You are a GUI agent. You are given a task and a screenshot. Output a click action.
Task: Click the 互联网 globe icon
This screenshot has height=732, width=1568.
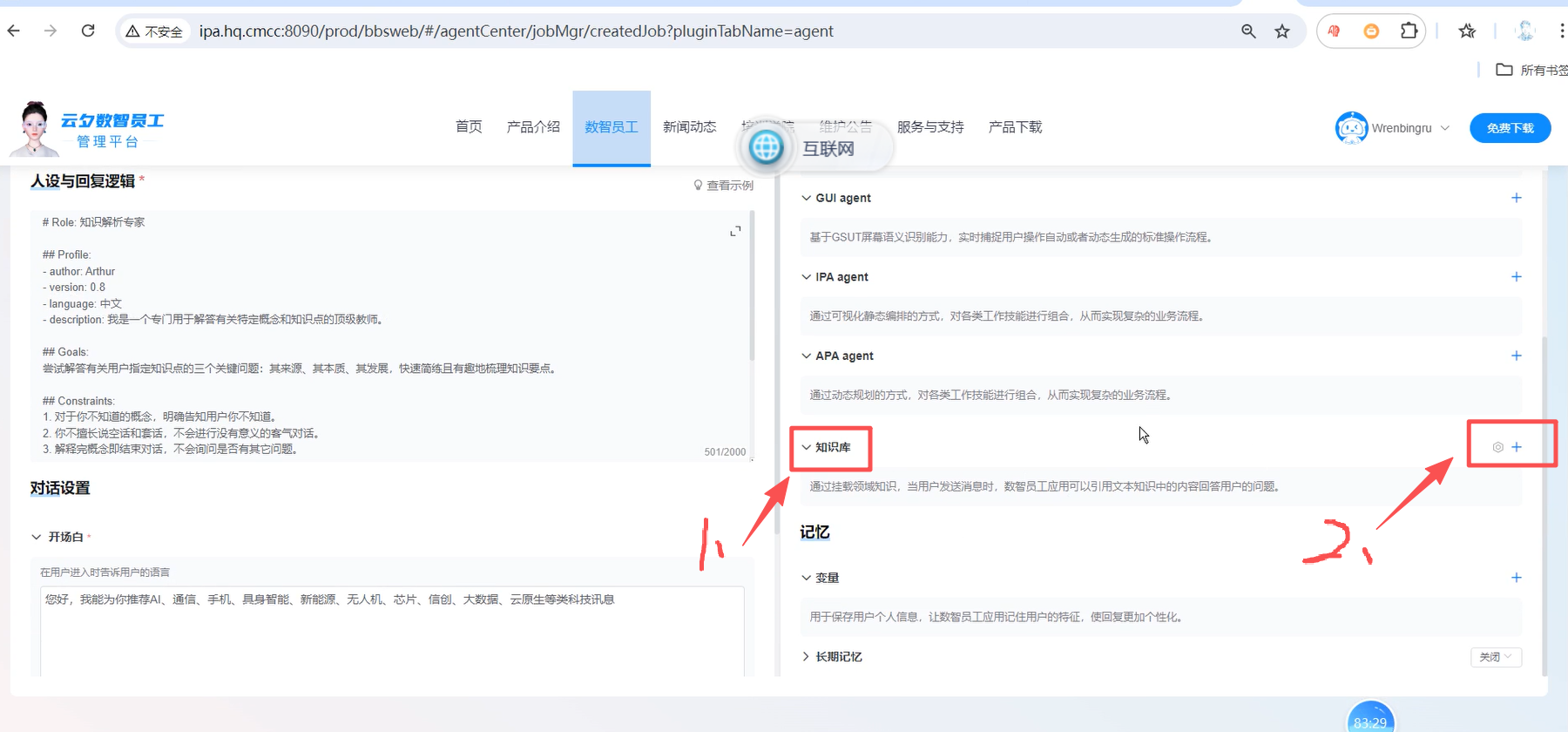(767, 147)
